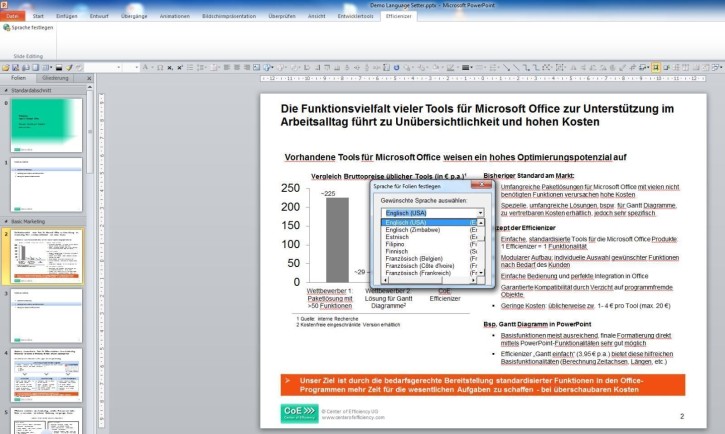
Task: Select the slide 5 thumbnail
Action: [x=46, y=421]
